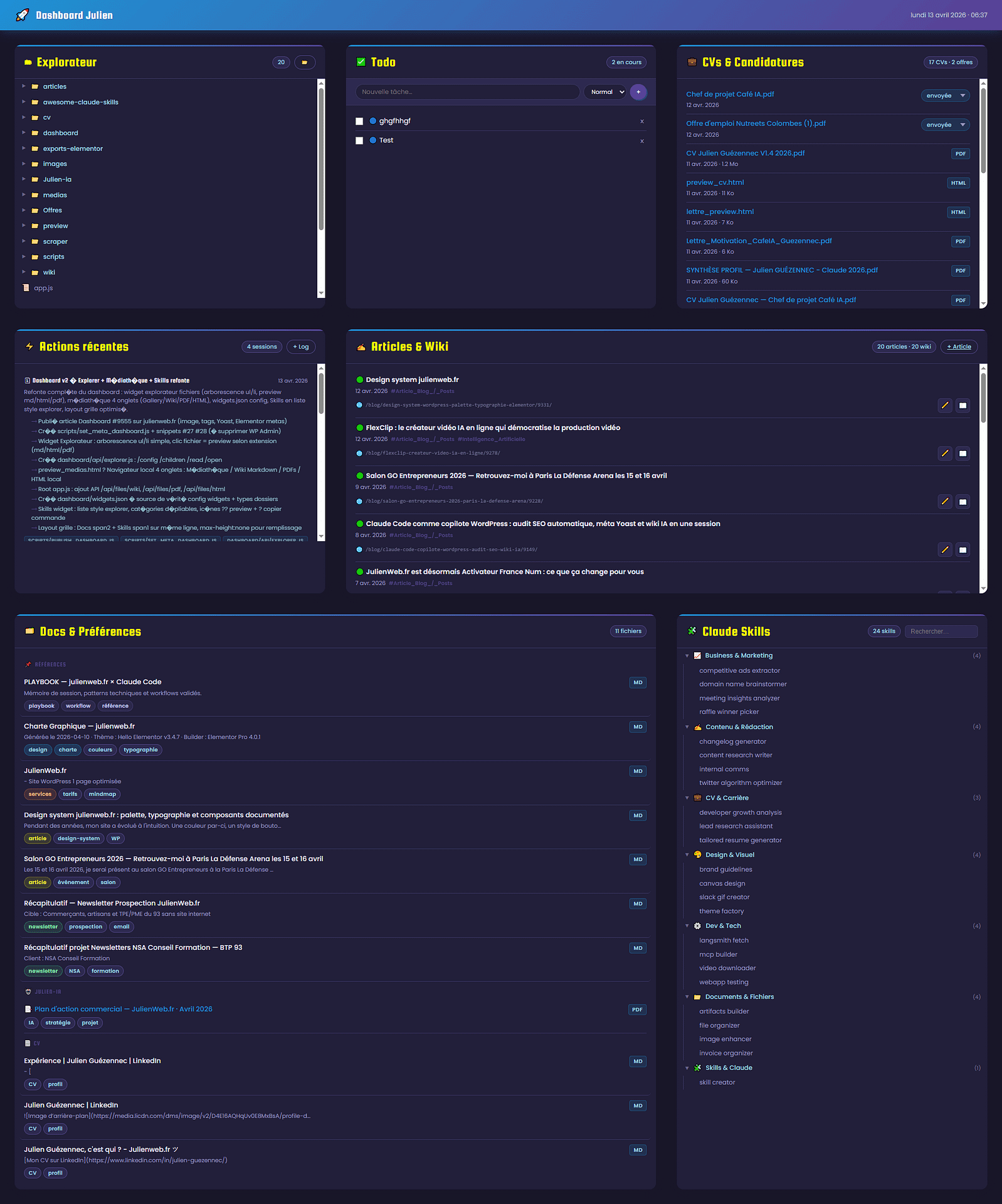Delete the Test task with its x icon
This screenshot has width=1002, height=1204.
tap(641, 141)
